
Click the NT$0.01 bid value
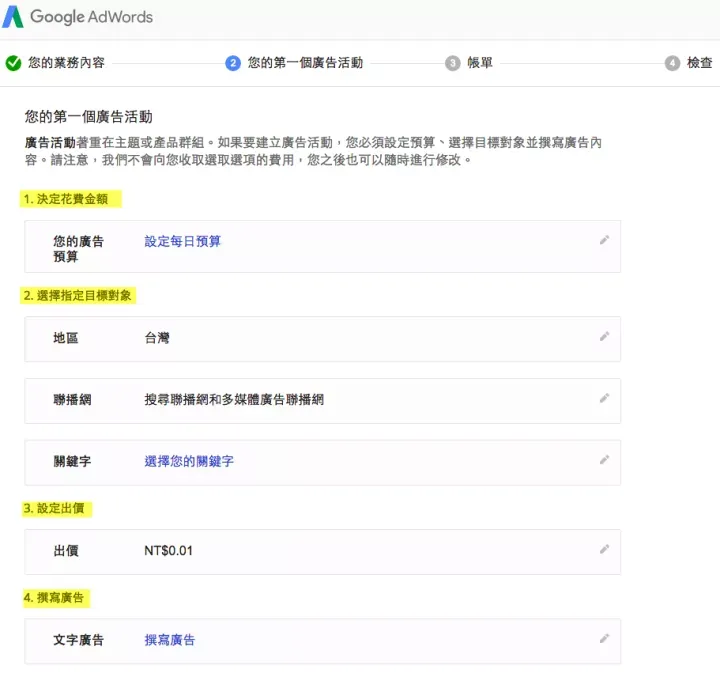168,550
